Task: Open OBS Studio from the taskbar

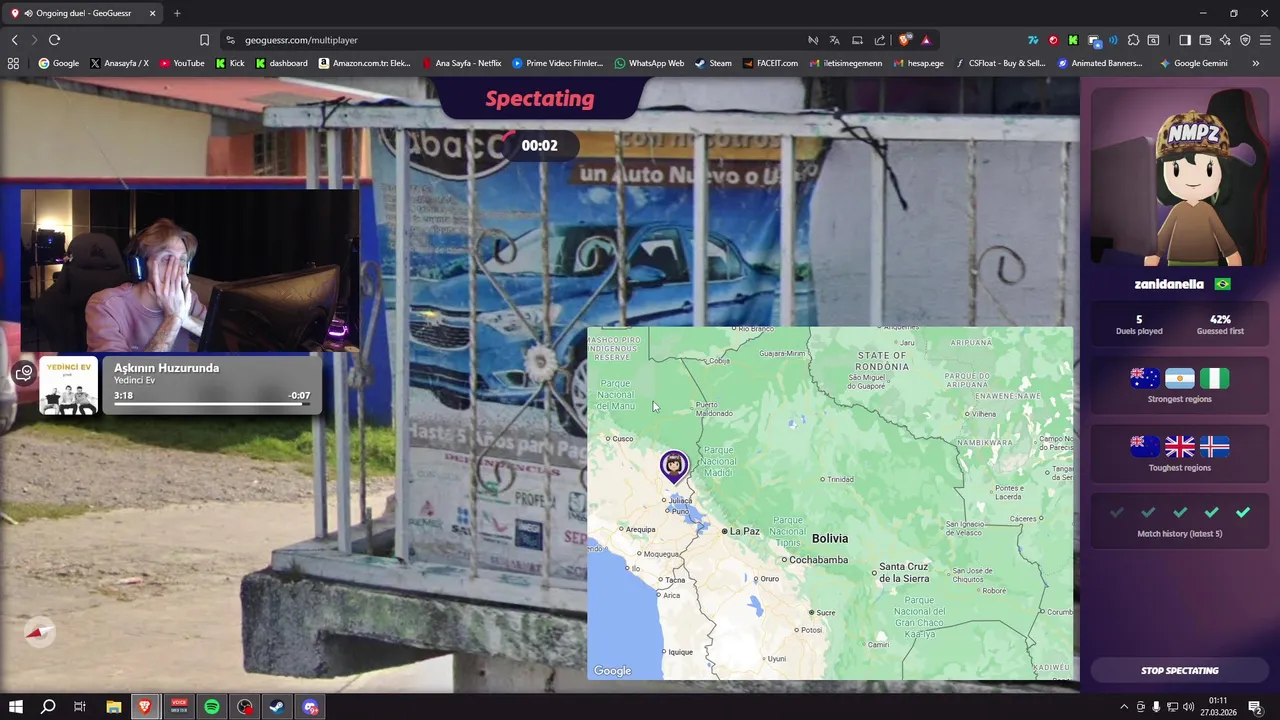Action: tap(245, 707)
